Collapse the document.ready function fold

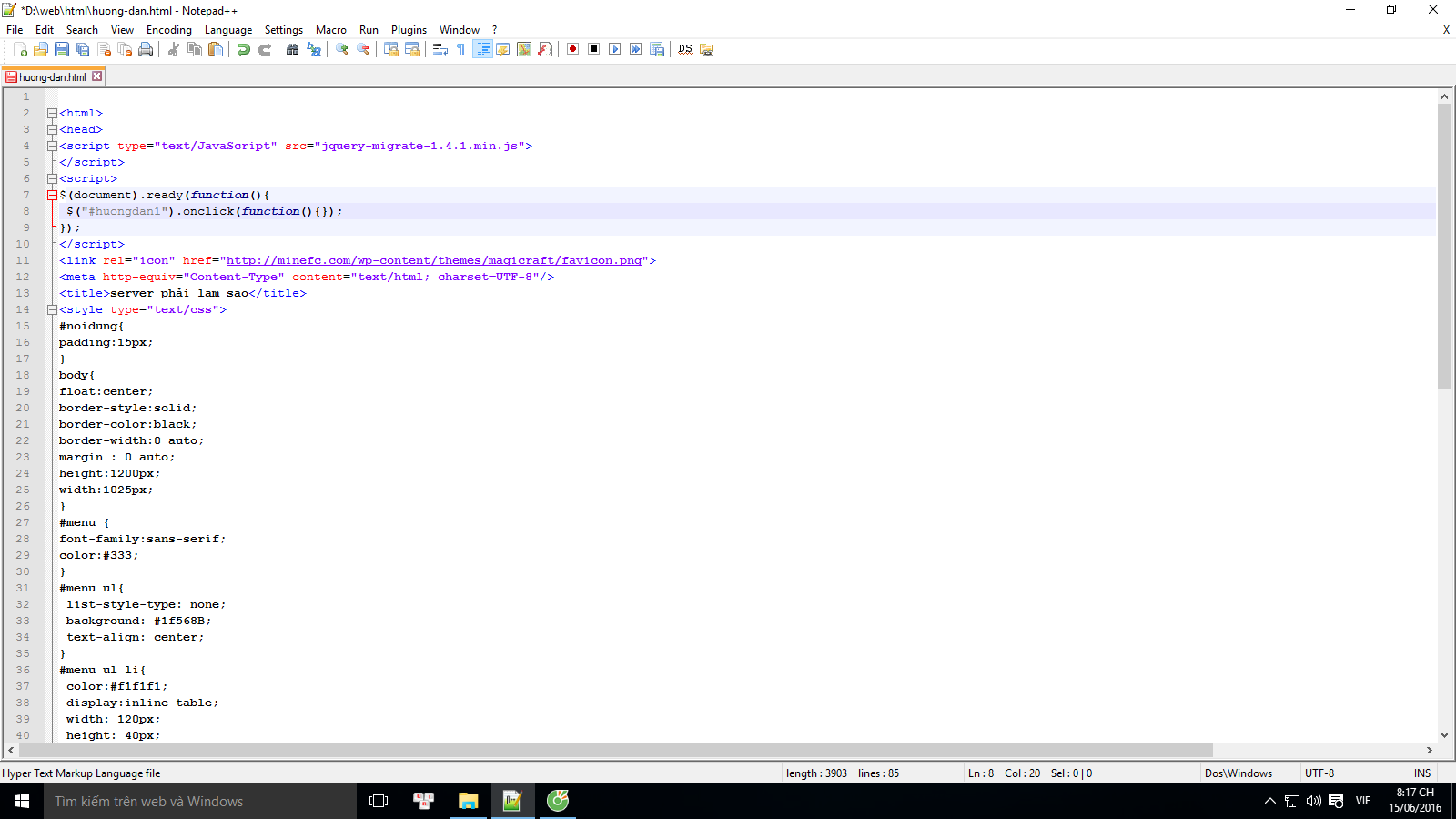[52, 195]
